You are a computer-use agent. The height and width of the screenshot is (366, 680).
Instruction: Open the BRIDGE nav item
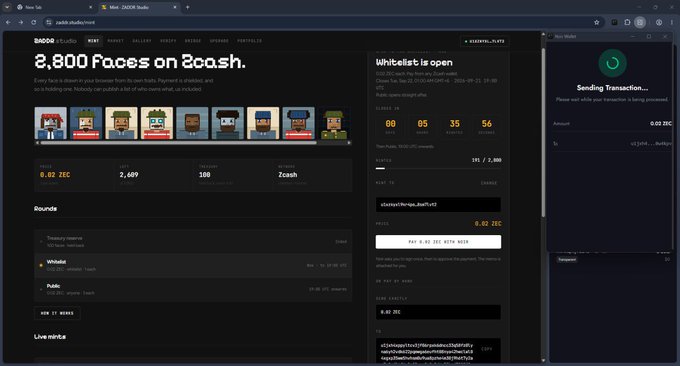193,41
